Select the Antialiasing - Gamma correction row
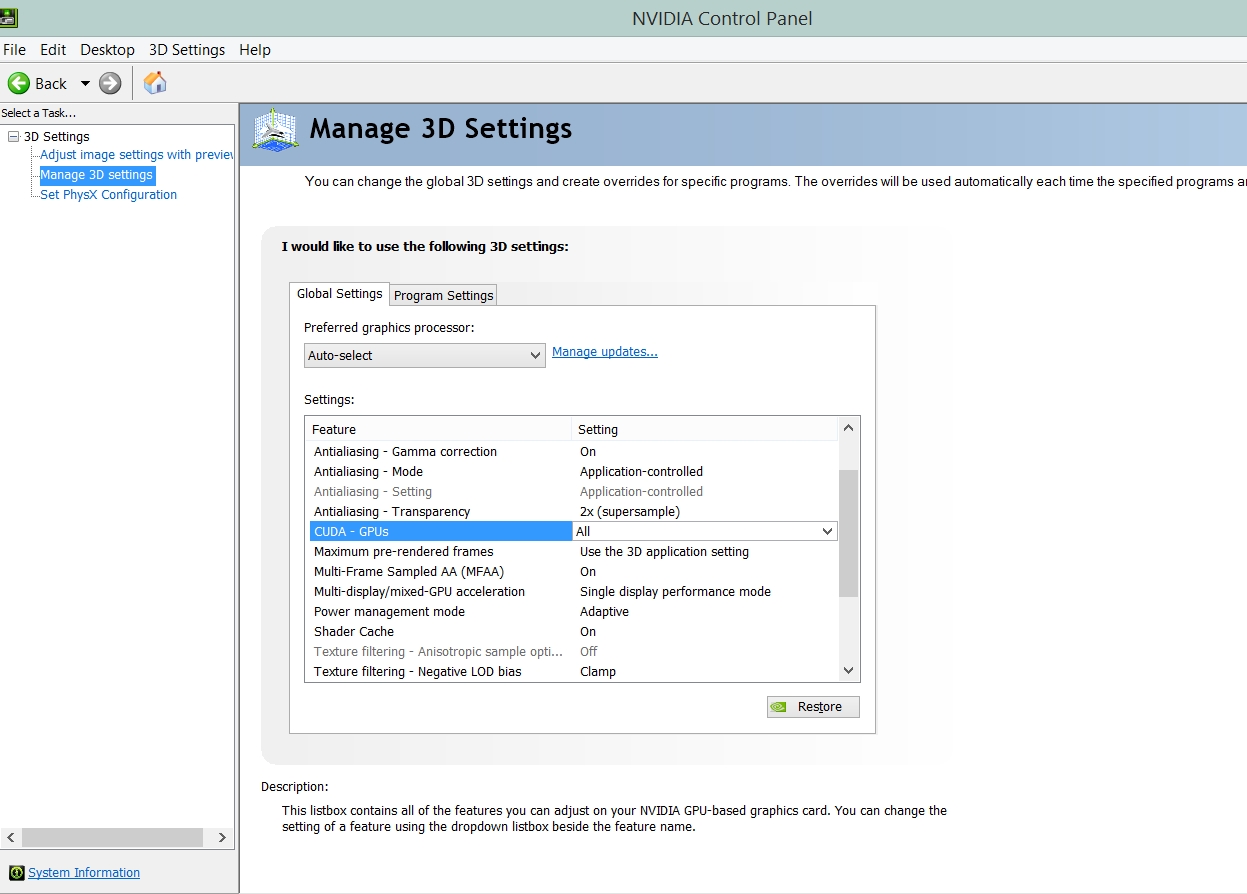This screenshot has height=894, width=1247. coord(572,452)
